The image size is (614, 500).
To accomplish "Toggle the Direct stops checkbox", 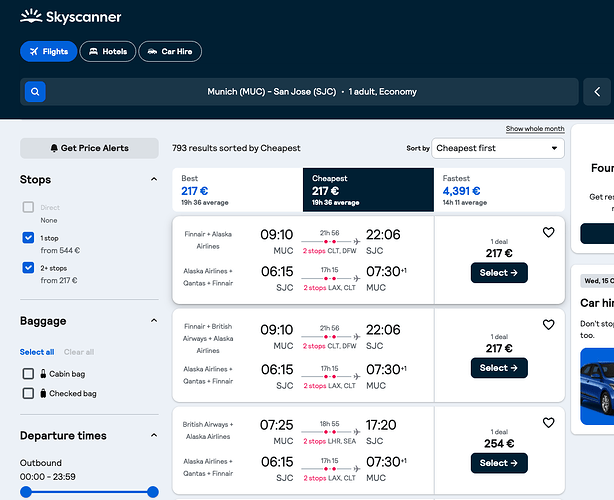I will pos(28,207).
